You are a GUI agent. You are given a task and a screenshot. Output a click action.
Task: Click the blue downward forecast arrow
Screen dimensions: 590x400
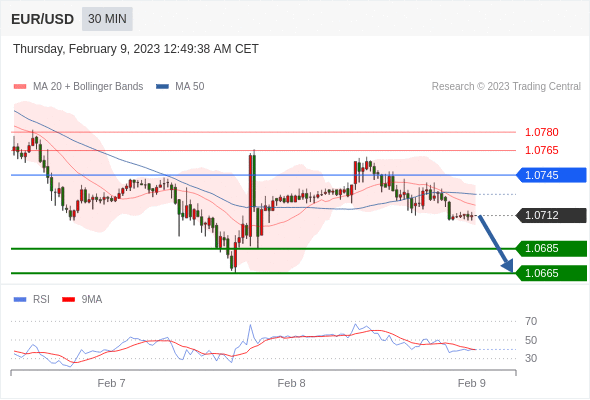point(496,243)
